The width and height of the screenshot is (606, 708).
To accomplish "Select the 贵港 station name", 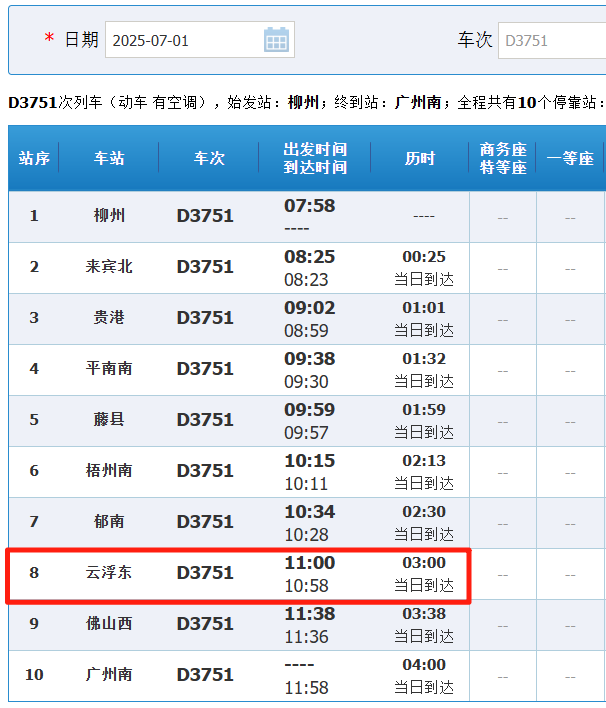I will click(109, 318).
